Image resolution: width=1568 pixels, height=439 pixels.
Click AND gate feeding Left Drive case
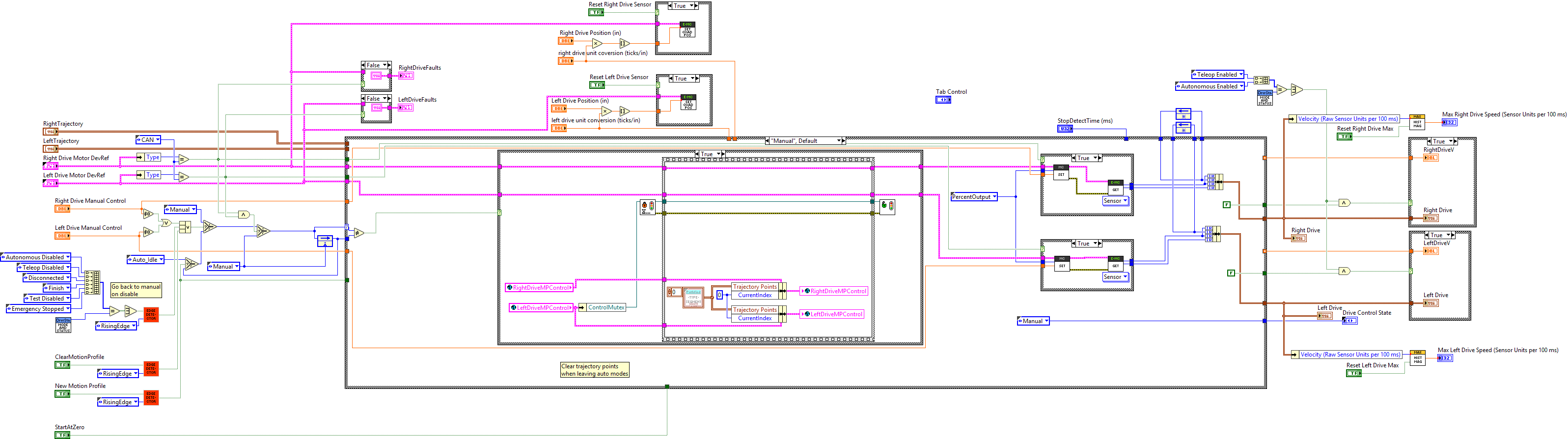click(1345, 271)
